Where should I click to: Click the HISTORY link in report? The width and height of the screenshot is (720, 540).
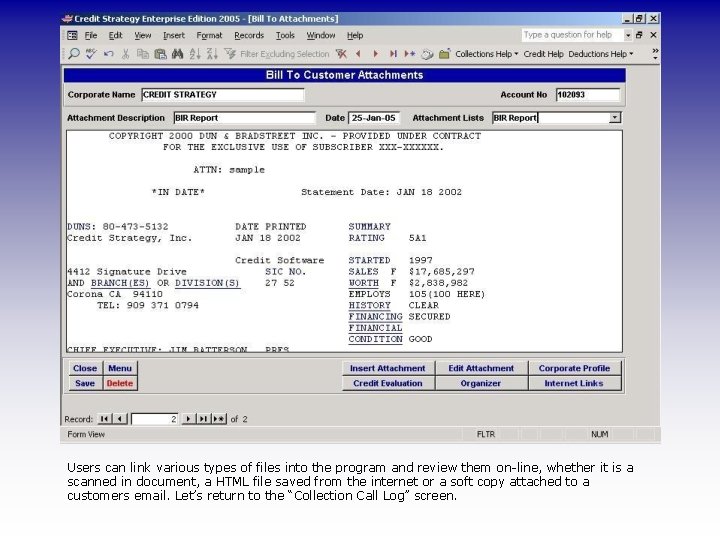tap(370, 305)
